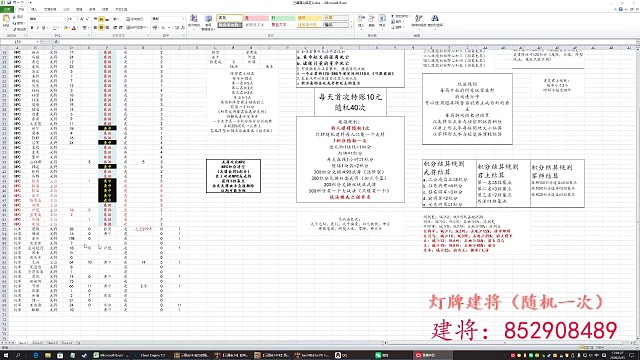
Task: Click the yellow fill color swatch
Action: 65,28
